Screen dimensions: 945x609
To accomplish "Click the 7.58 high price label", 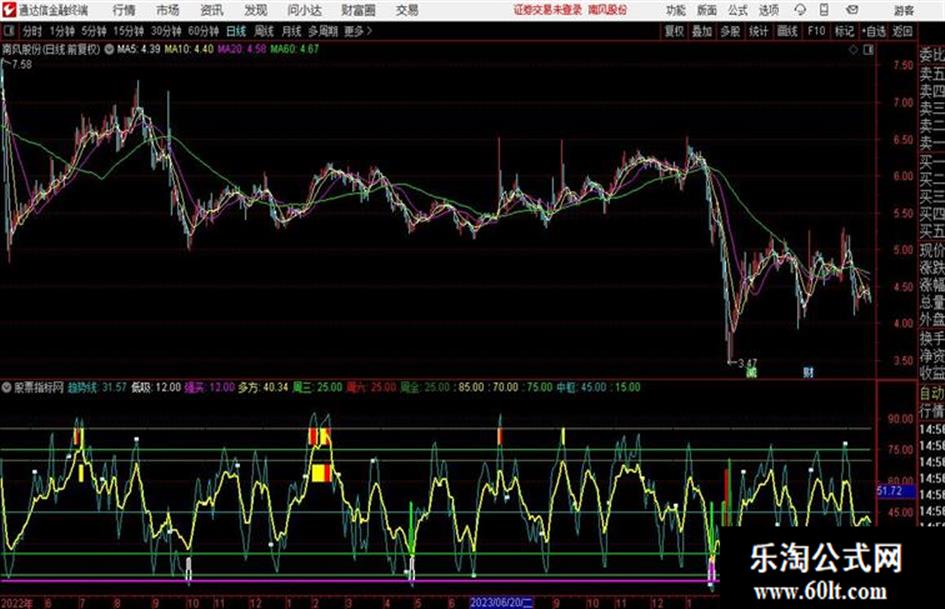I will [x=21, y=64].
